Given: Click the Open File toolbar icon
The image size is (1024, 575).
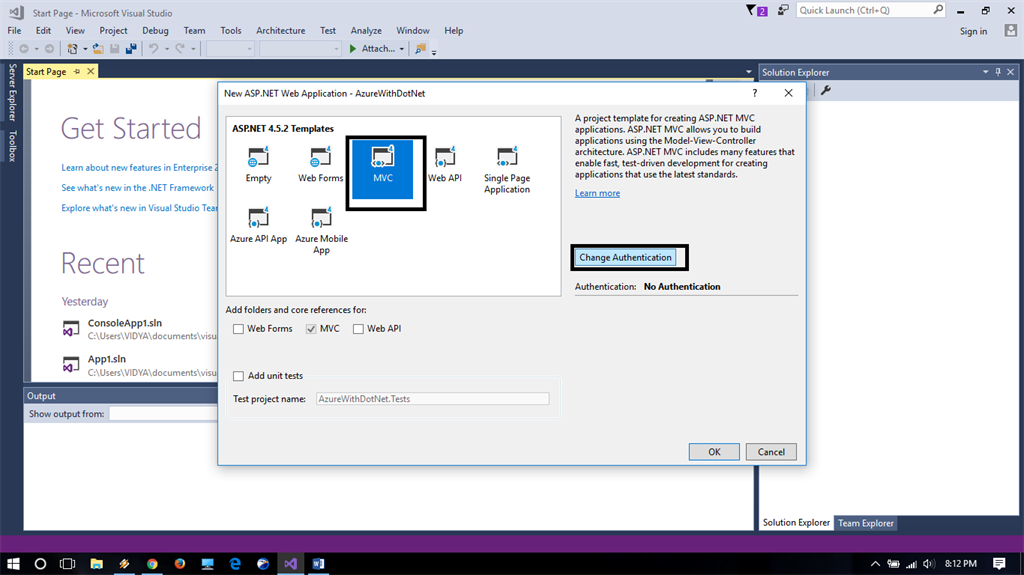Looking at the screenshot, I should click(x=98, y=48).
